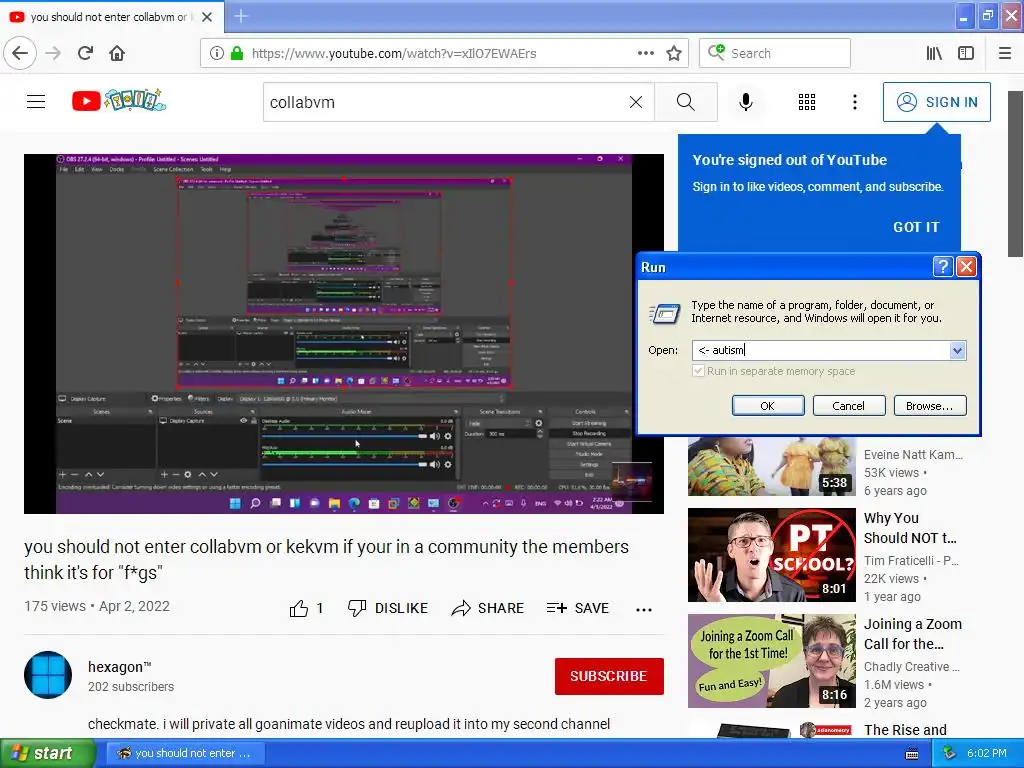Viewport: 1024px width, 768px height.
Task: Click the '175 views • Apr 2, 2022' text
Action: [x=97, y=606]
